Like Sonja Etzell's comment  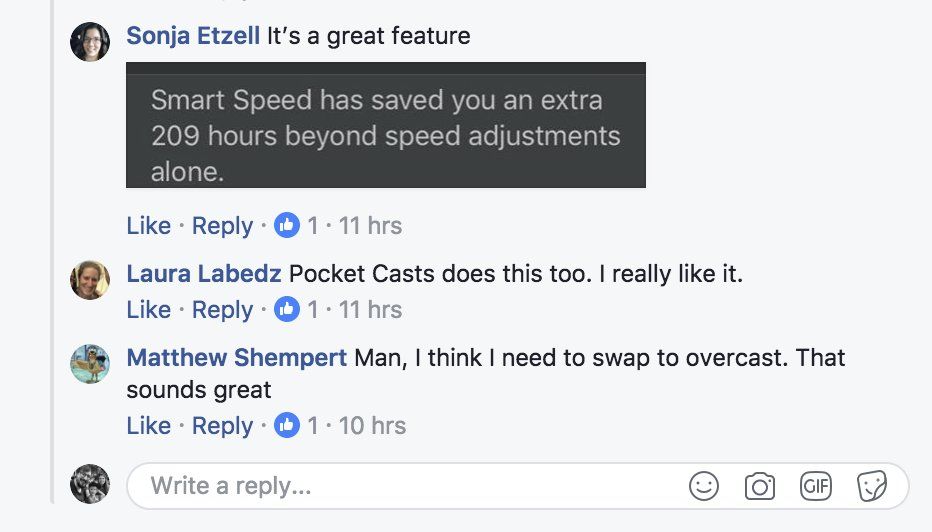(x=149, y=226)
